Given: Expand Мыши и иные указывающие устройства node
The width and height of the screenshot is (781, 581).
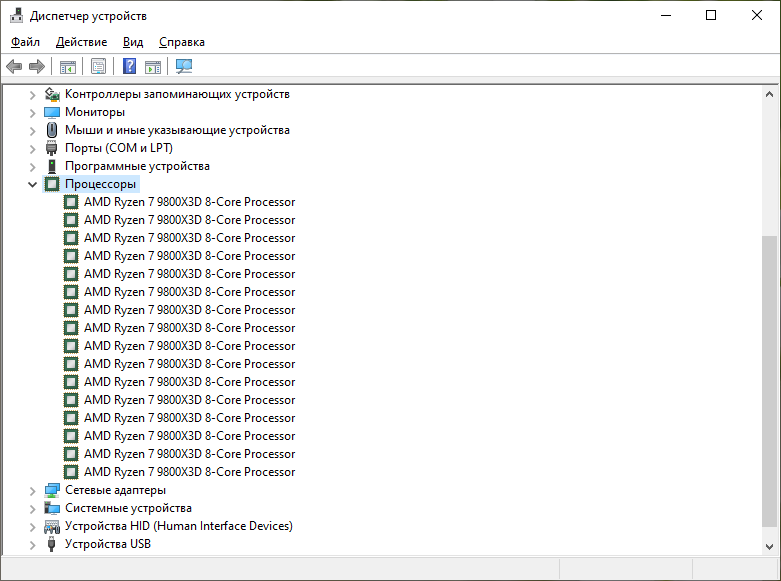Looking at the screenshot, I should tap(32, 131).
